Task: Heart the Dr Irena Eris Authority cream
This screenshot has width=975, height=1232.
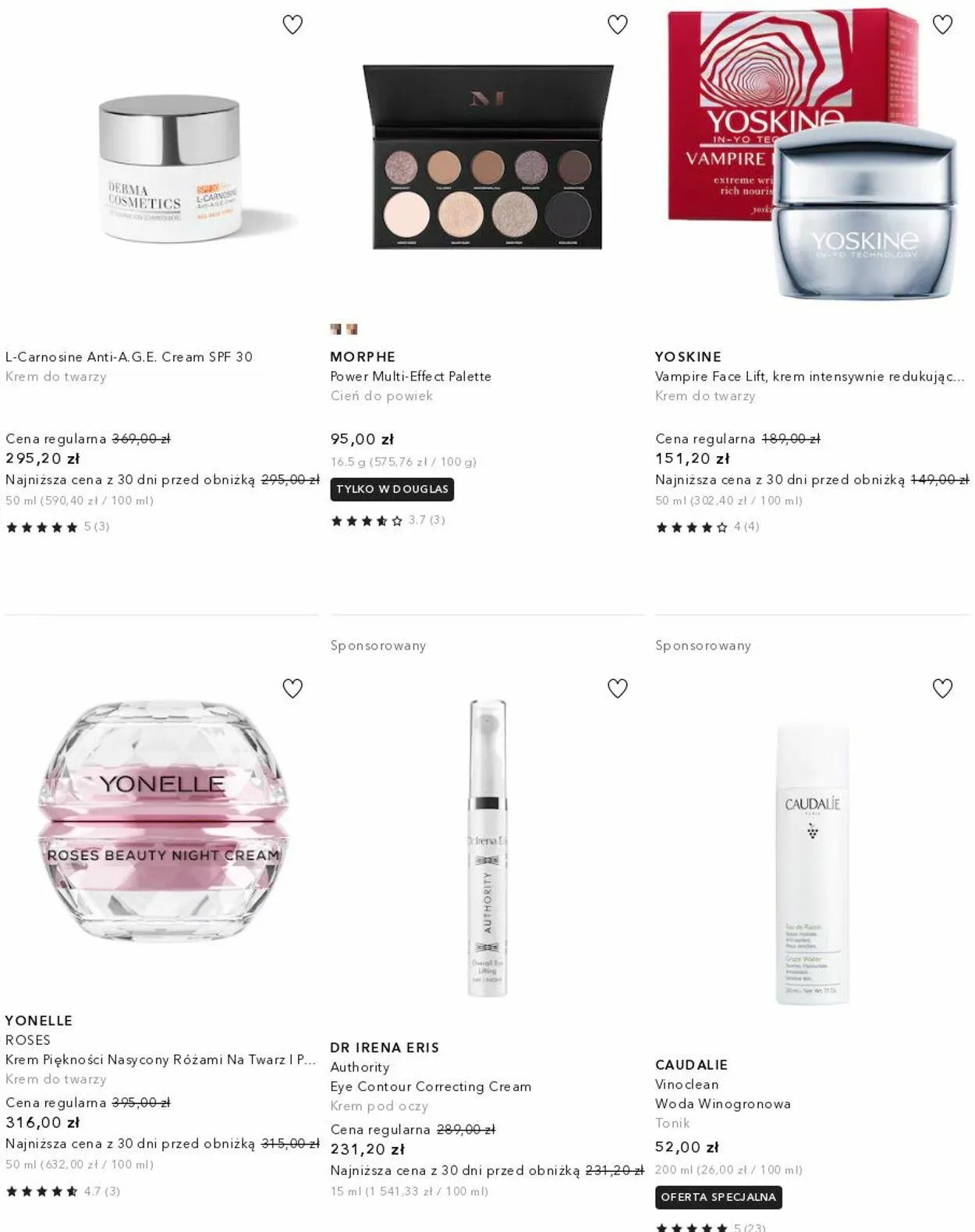Action: coord(618,689)
